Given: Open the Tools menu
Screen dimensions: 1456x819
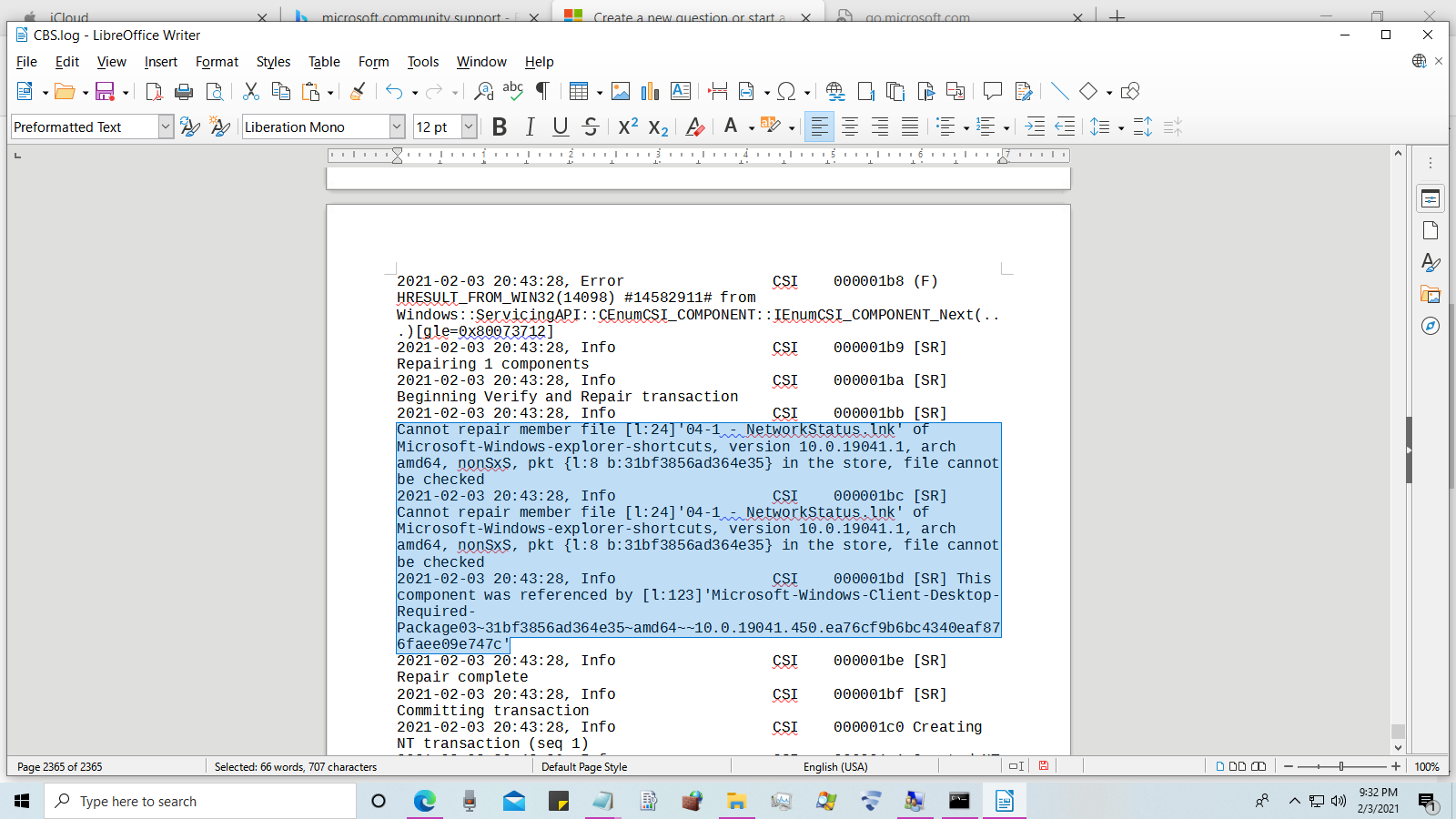Looking at the screenshot, I should tap(422, 62).
